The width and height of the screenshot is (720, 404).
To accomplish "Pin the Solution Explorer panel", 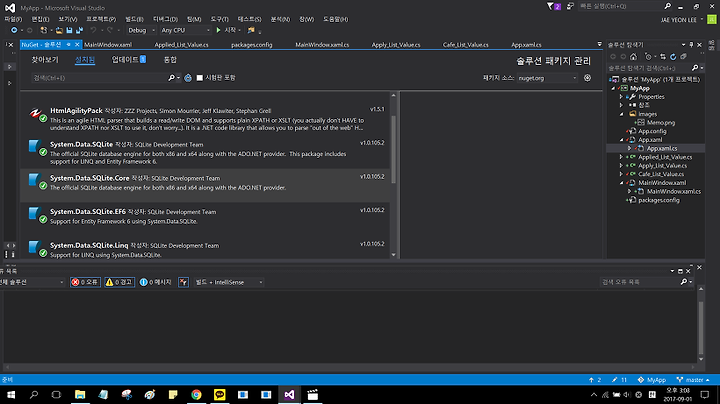I will coord(691,45).
